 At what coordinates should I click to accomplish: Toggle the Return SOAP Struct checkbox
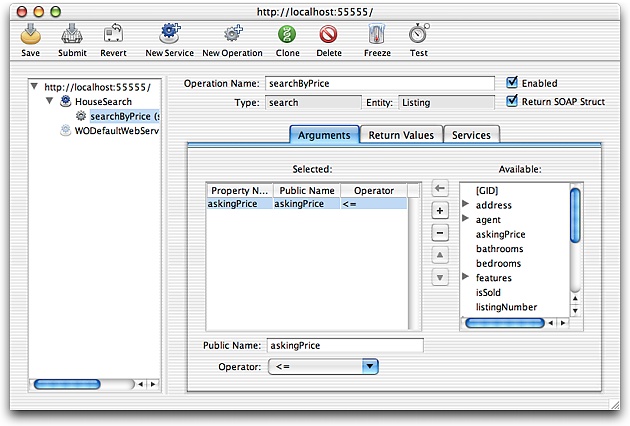(x=512, y=100)
